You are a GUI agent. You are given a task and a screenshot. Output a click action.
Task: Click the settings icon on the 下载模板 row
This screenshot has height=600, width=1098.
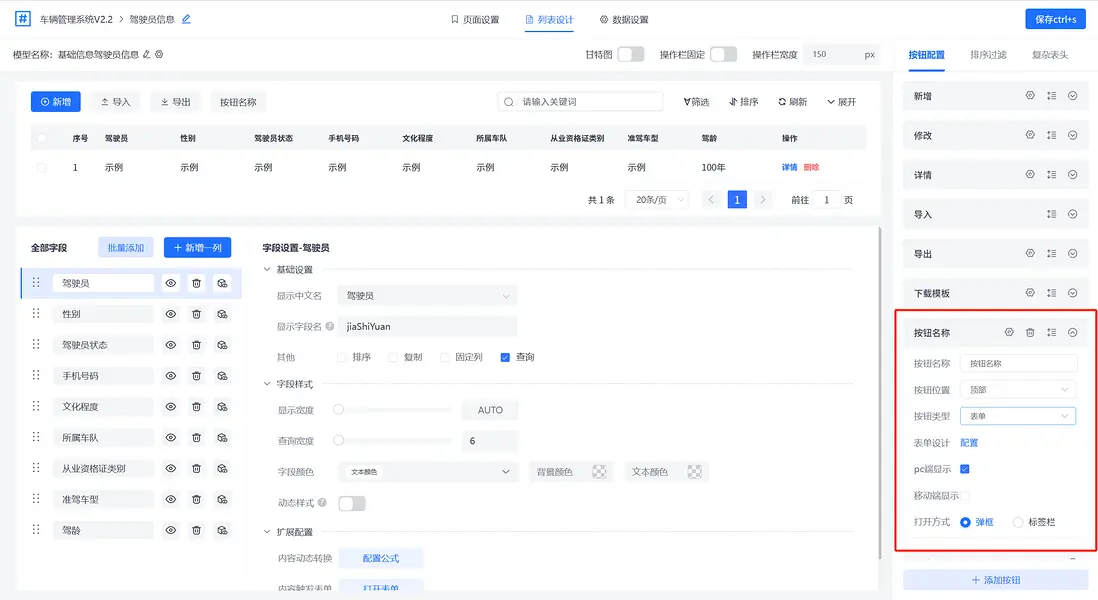point(1030,293)
